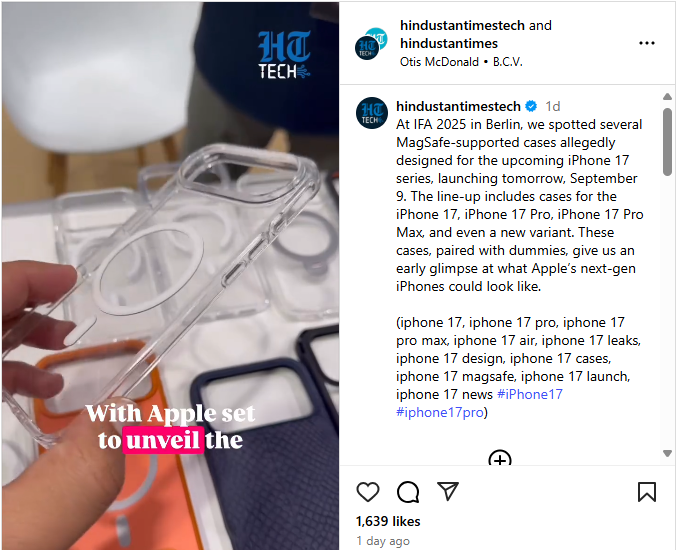Open comments via speech bubble icon
The image size is (684, 550).
(x=408, y=492)
